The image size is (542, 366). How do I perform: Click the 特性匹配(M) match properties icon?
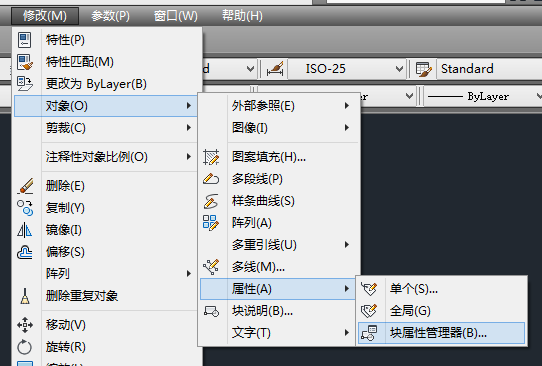point(25,62)
